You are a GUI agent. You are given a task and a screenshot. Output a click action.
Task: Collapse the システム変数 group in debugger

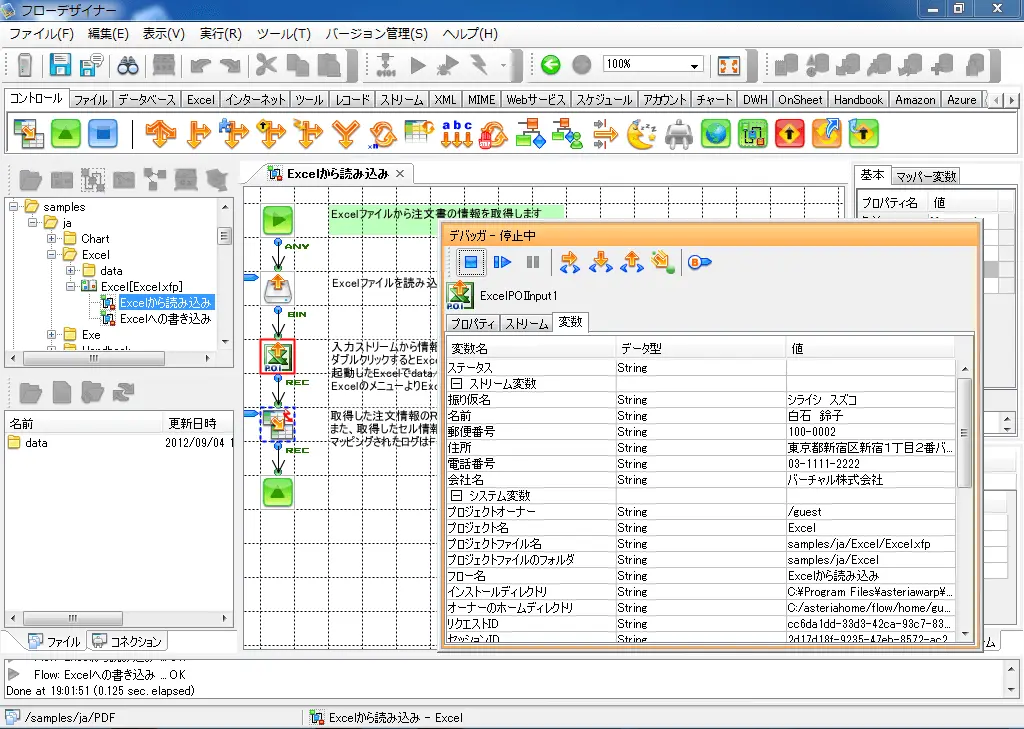456,496
